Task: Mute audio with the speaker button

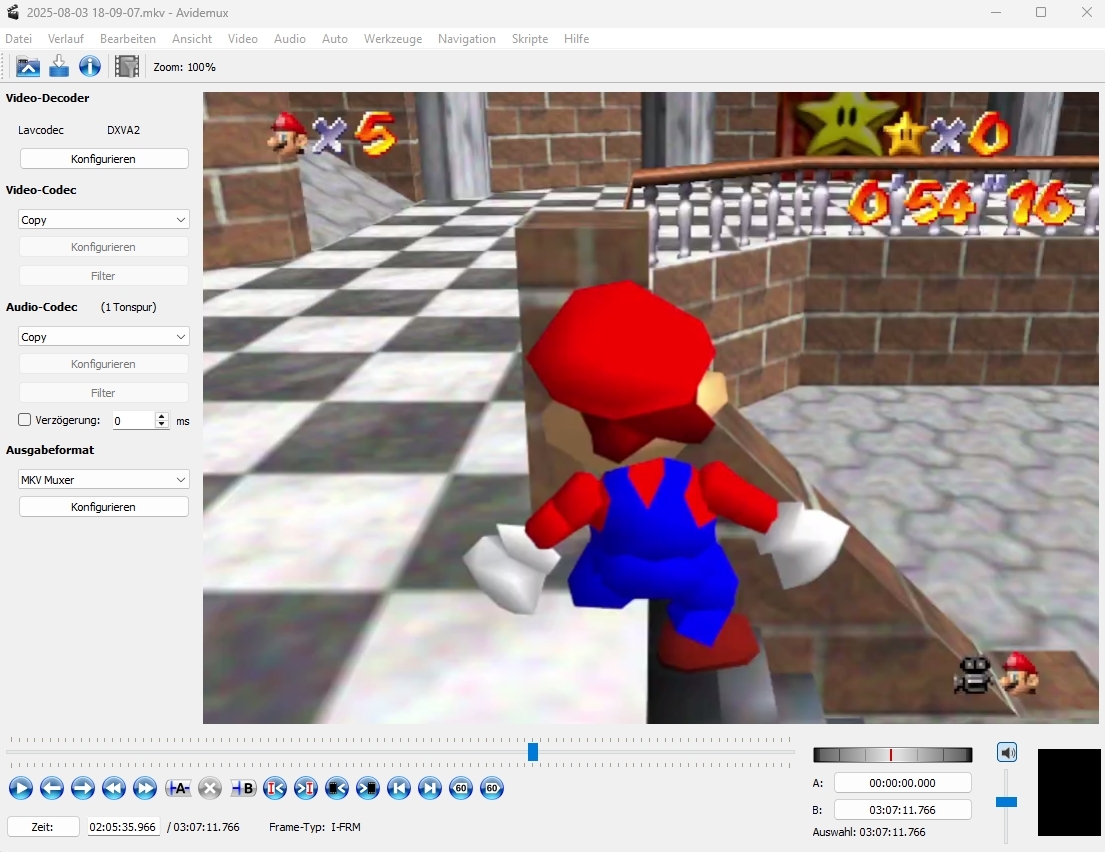Action: pyautogui.click(x=1007, y=753)
